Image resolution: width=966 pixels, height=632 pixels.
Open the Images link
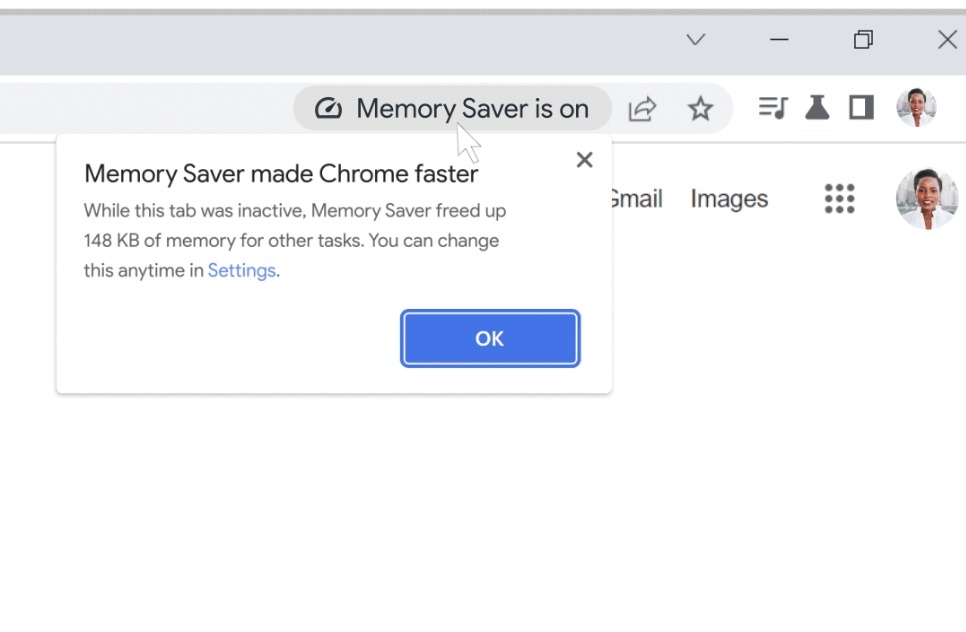[729, 199]
